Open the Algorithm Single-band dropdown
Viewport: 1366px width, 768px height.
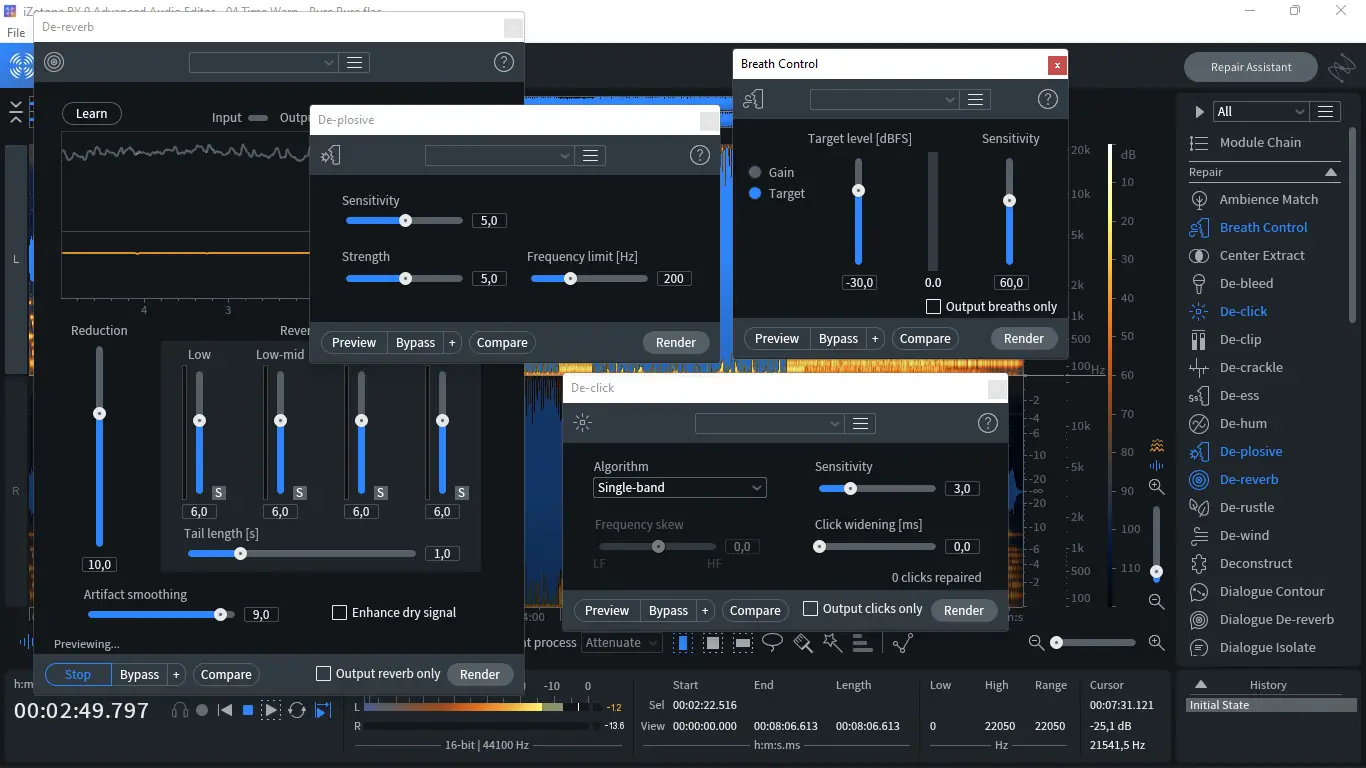(680, 487)
